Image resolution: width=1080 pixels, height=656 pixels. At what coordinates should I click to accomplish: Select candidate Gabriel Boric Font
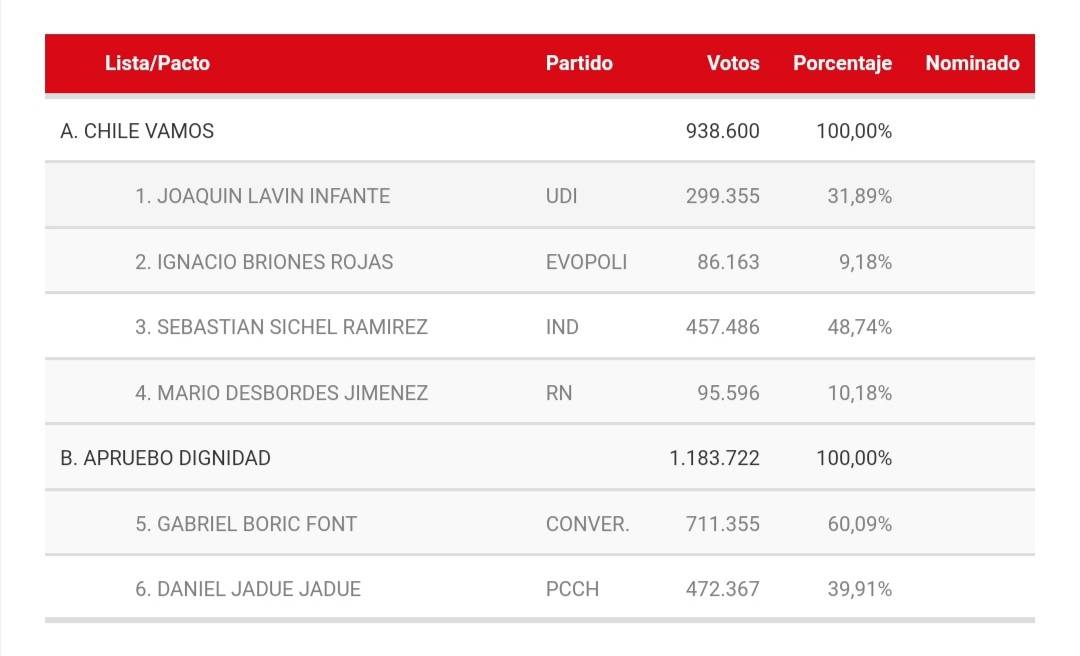pos(246,524)
